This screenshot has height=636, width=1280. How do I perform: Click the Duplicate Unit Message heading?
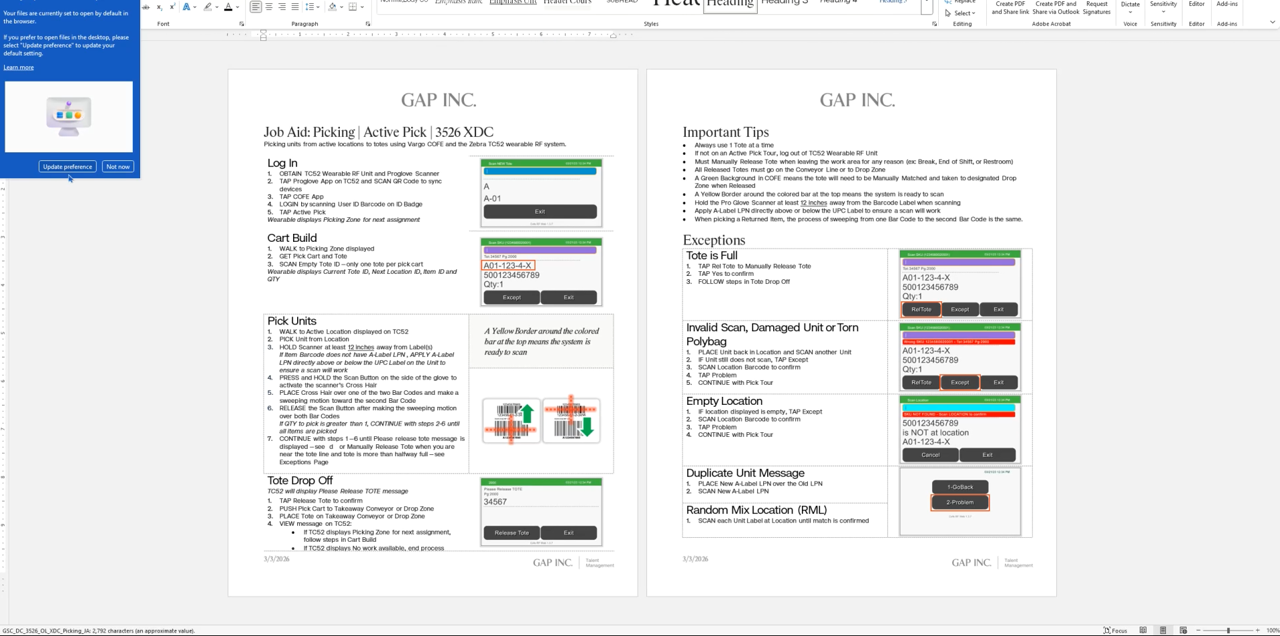(x=745, y=473)
